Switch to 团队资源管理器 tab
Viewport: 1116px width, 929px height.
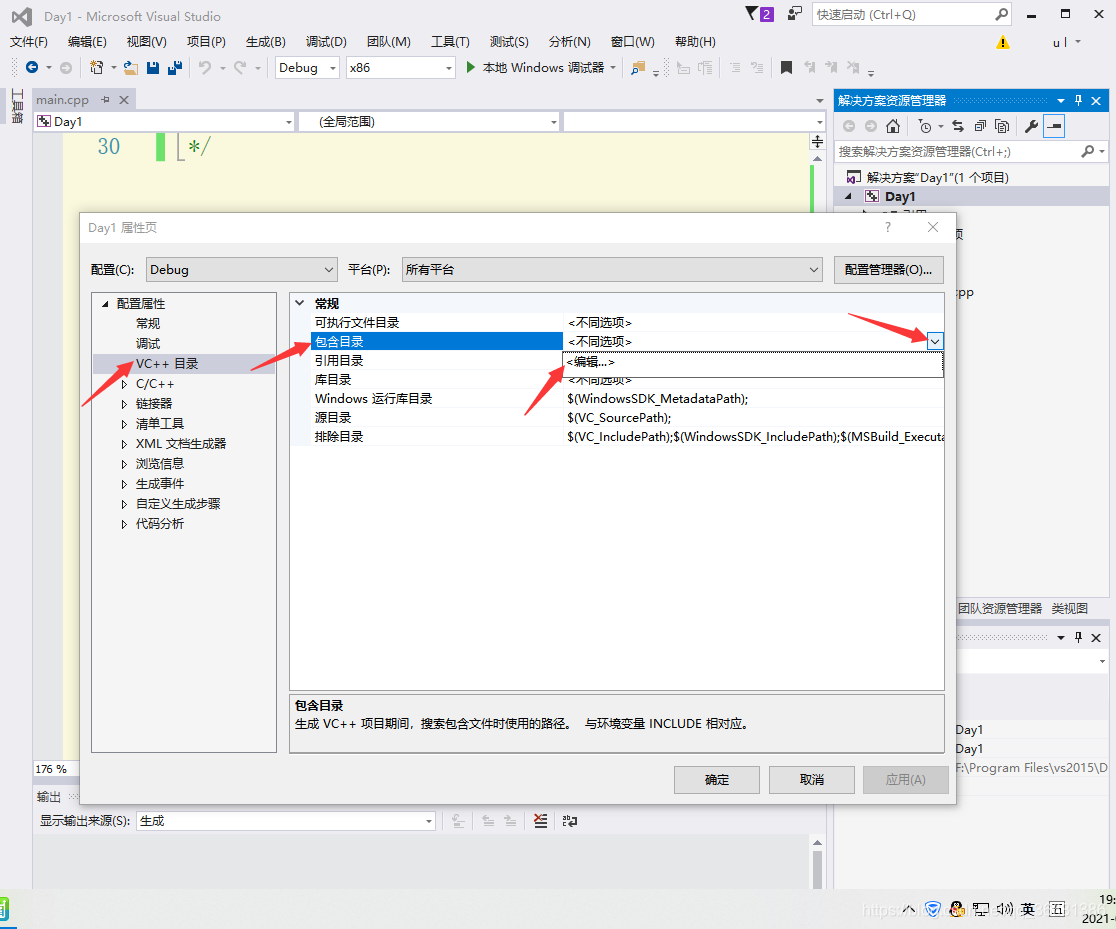999,609
